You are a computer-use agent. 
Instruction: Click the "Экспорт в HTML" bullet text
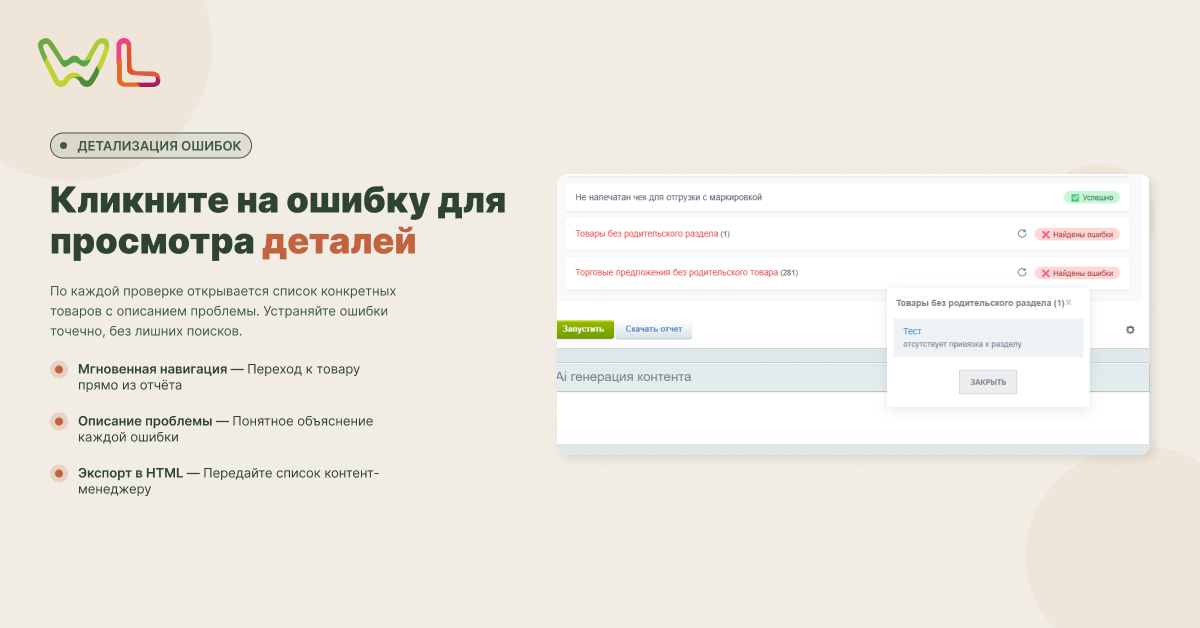(x=130, y=473)
